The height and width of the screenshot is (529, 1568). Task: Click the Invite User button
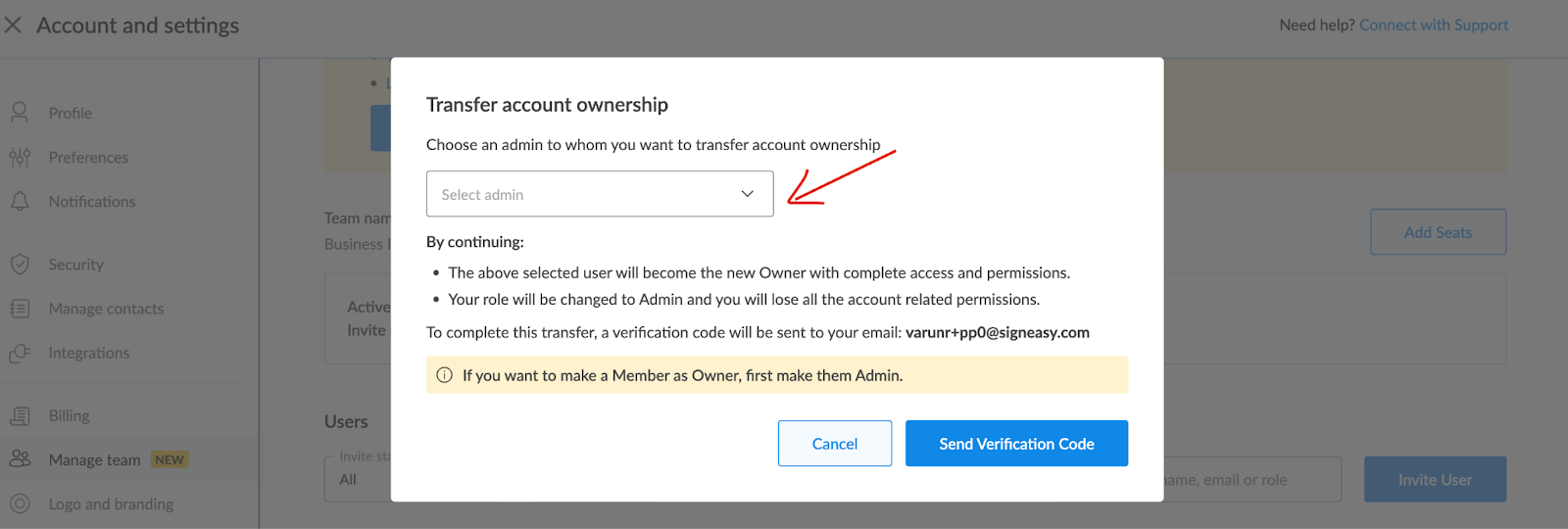pos(1435,479)
